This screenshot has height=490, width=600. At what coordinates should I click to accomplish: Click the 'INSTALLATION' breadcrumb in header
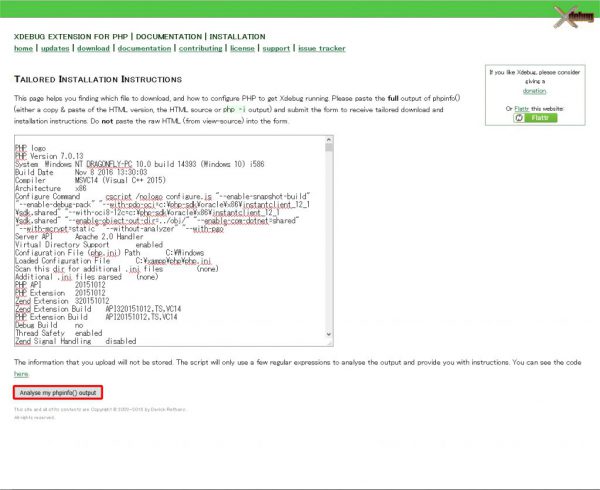[x=236, y=35]
